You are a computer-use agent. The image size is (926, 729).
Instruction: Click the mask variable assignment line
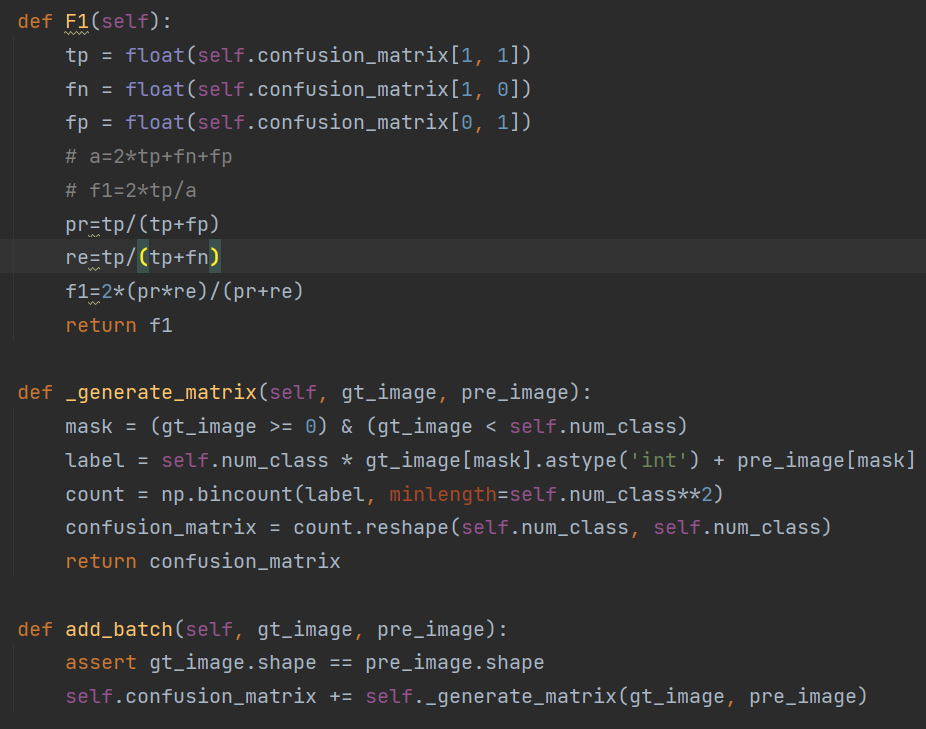coord(89,425)
